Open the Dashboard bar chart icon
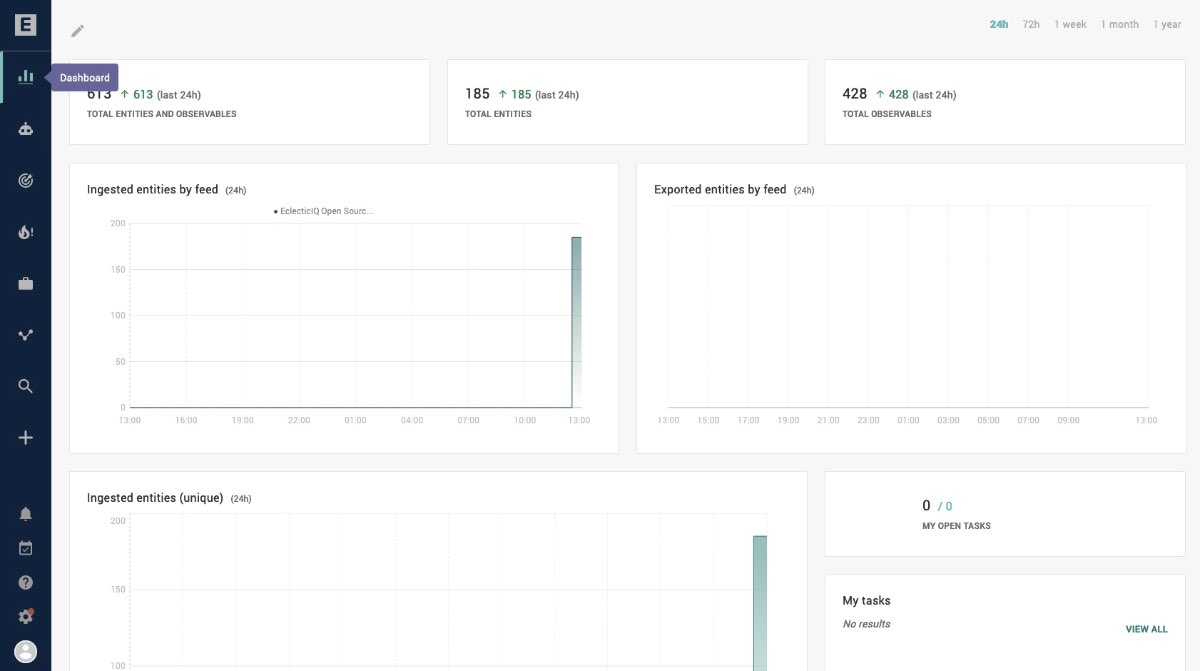The image size is (1200, 671). click(x=26, y=77)
